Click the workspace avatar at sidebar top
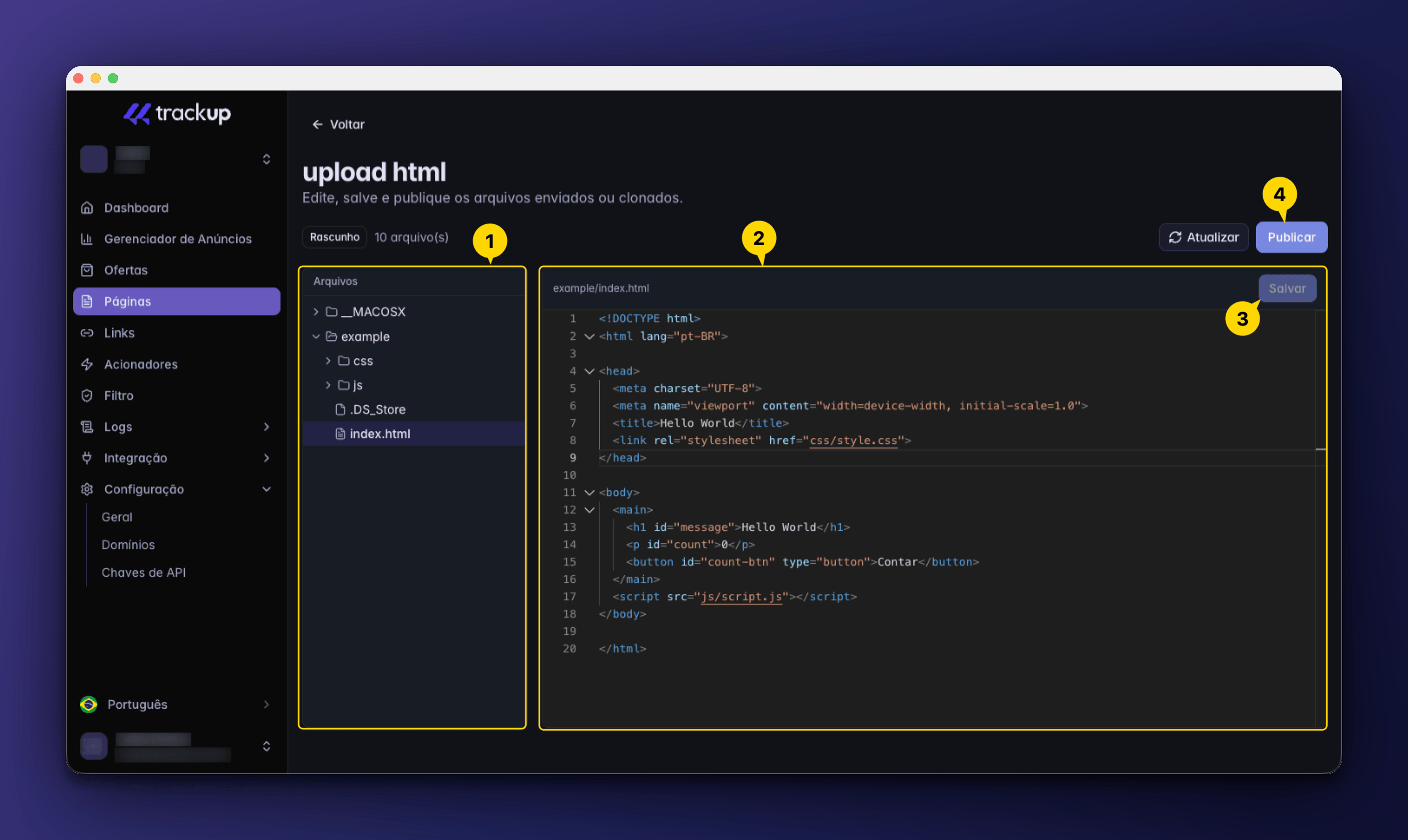This screenshot has height=840, width=1408. point(93,159)
